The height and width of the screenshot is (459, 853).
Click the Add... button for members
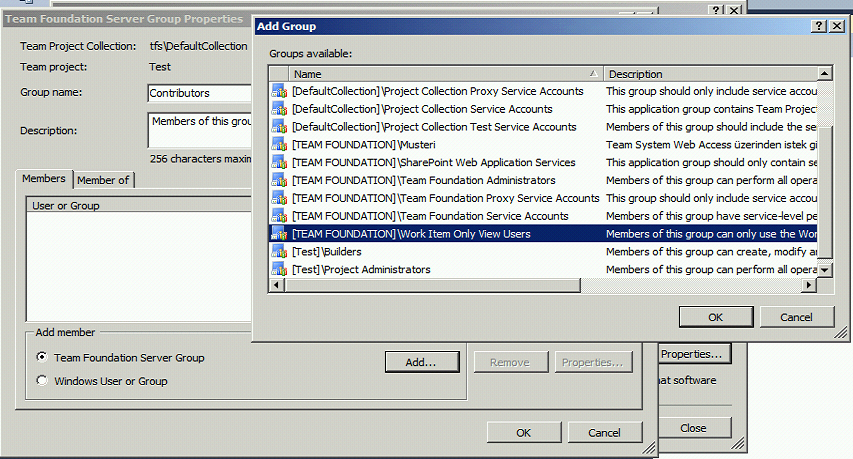point(422,362)
